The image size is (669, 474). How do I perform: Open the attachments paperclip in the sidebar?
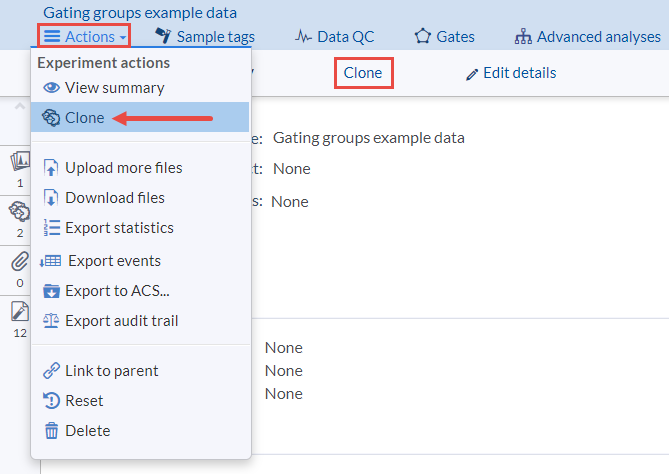(20, 262)
